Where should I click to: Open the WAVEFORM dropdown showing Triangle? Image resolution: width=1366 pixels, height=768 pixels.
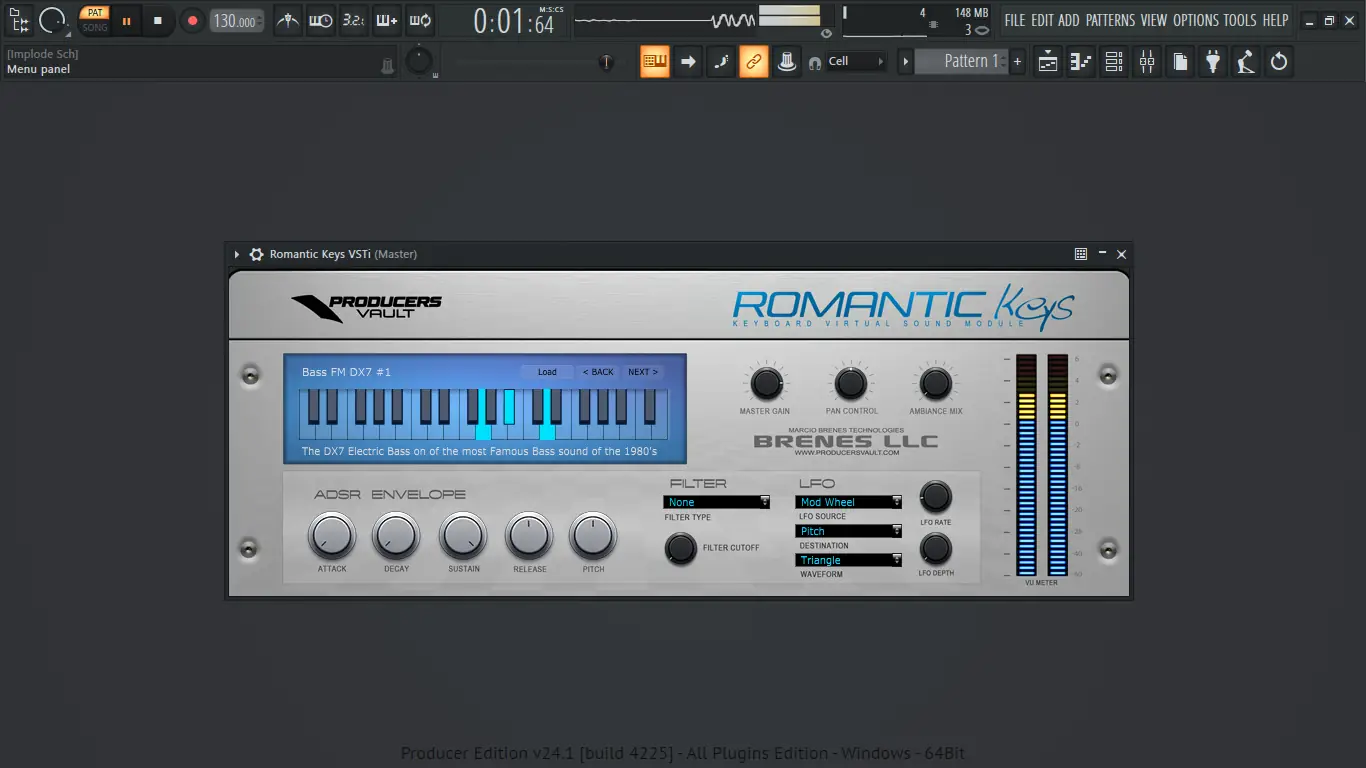click(x=846, y=560)
